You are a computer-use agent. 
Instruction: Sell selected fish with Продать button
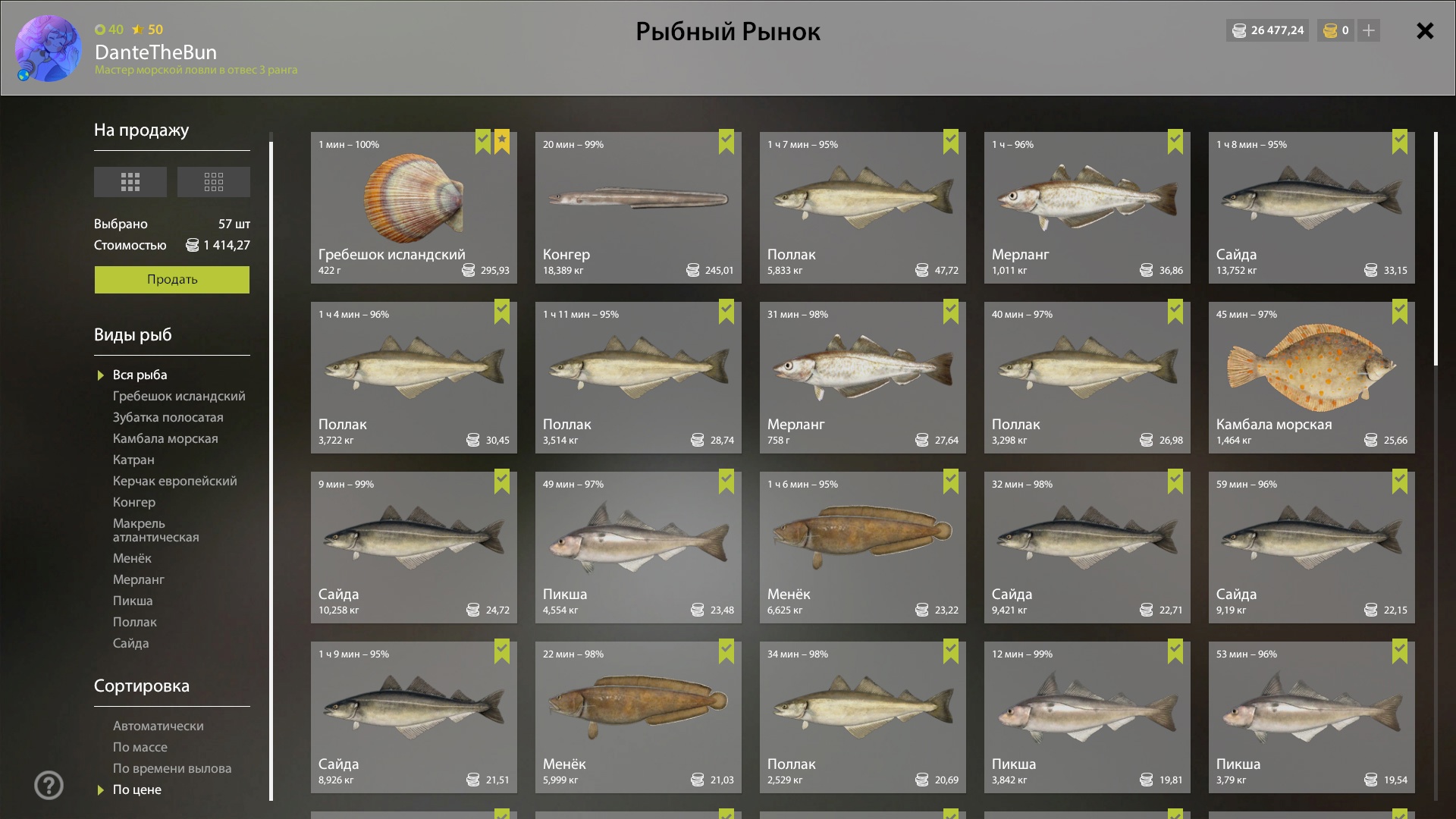(x=172, y=279)
